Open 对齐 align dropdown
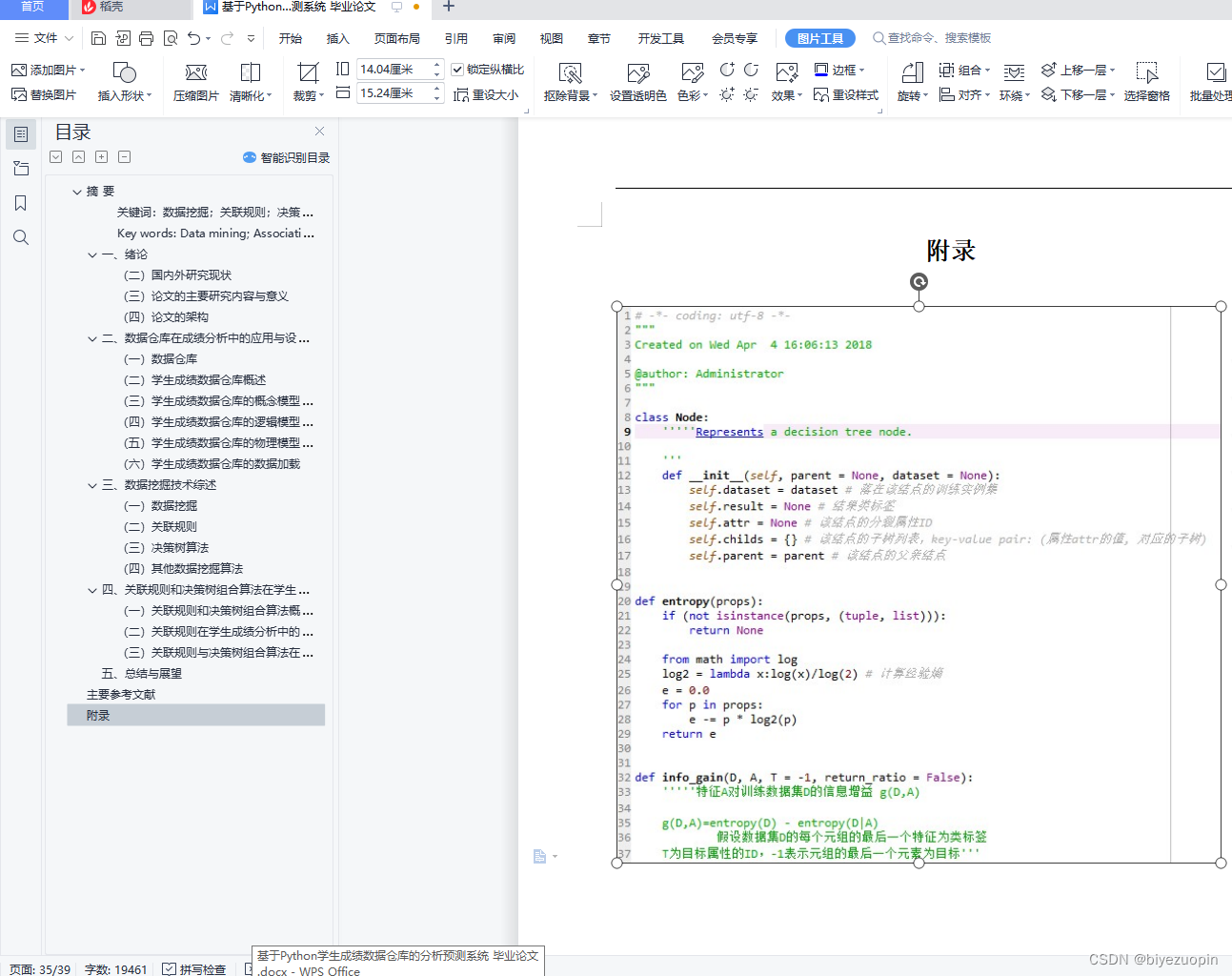The width and height of the screenshot is (1232, 976). (964, 94)
